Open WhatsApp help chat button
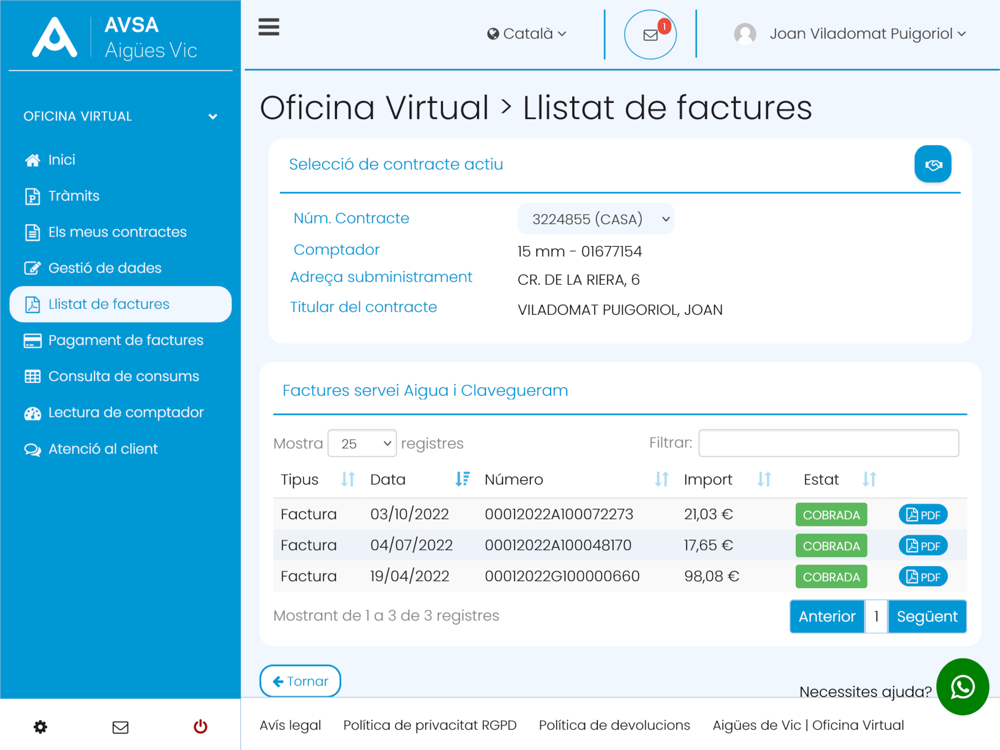This screenshot has height=750, width=1000. (962, 687)
